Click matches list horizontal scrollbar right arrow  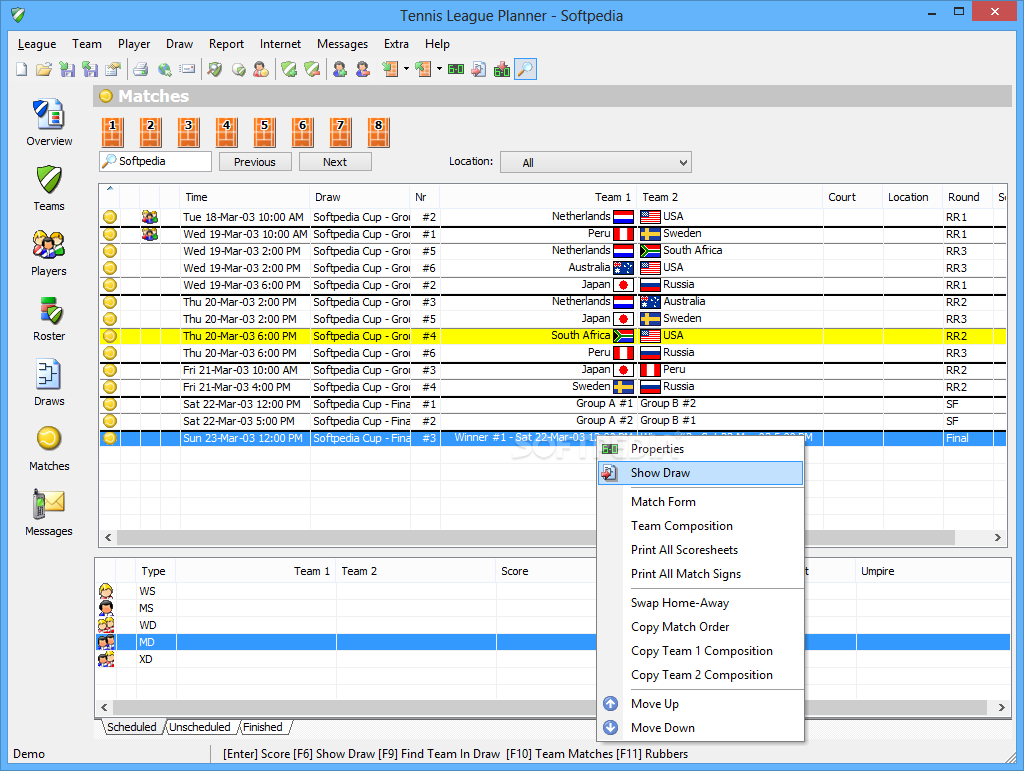997,537
